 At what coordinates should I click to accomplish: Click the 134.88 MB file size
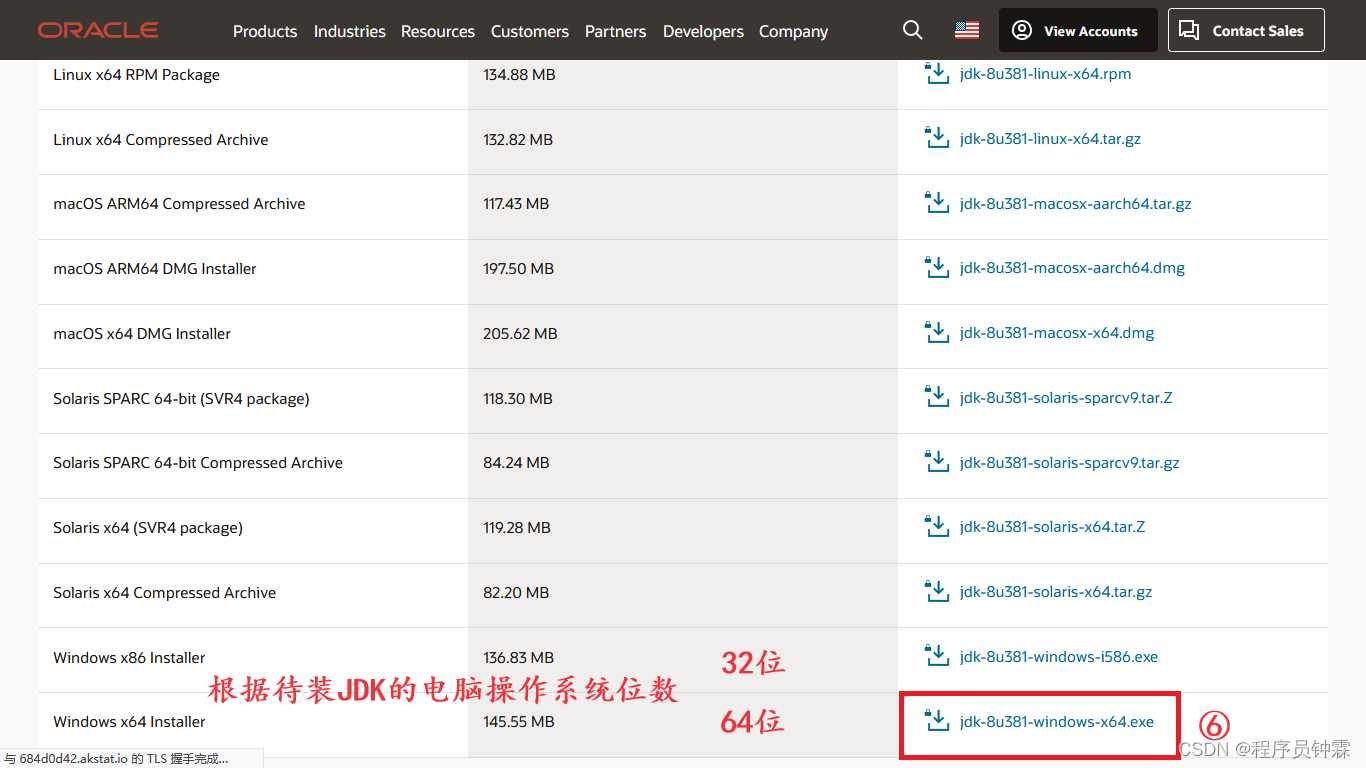(x=519, y=75)
